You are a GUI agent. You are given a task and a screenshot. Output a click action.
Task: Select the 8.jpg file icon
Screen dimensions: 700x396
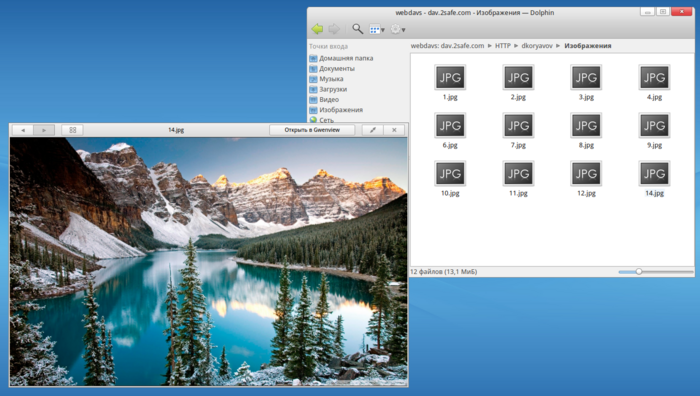pyautogui.click(x=586, y=126)
